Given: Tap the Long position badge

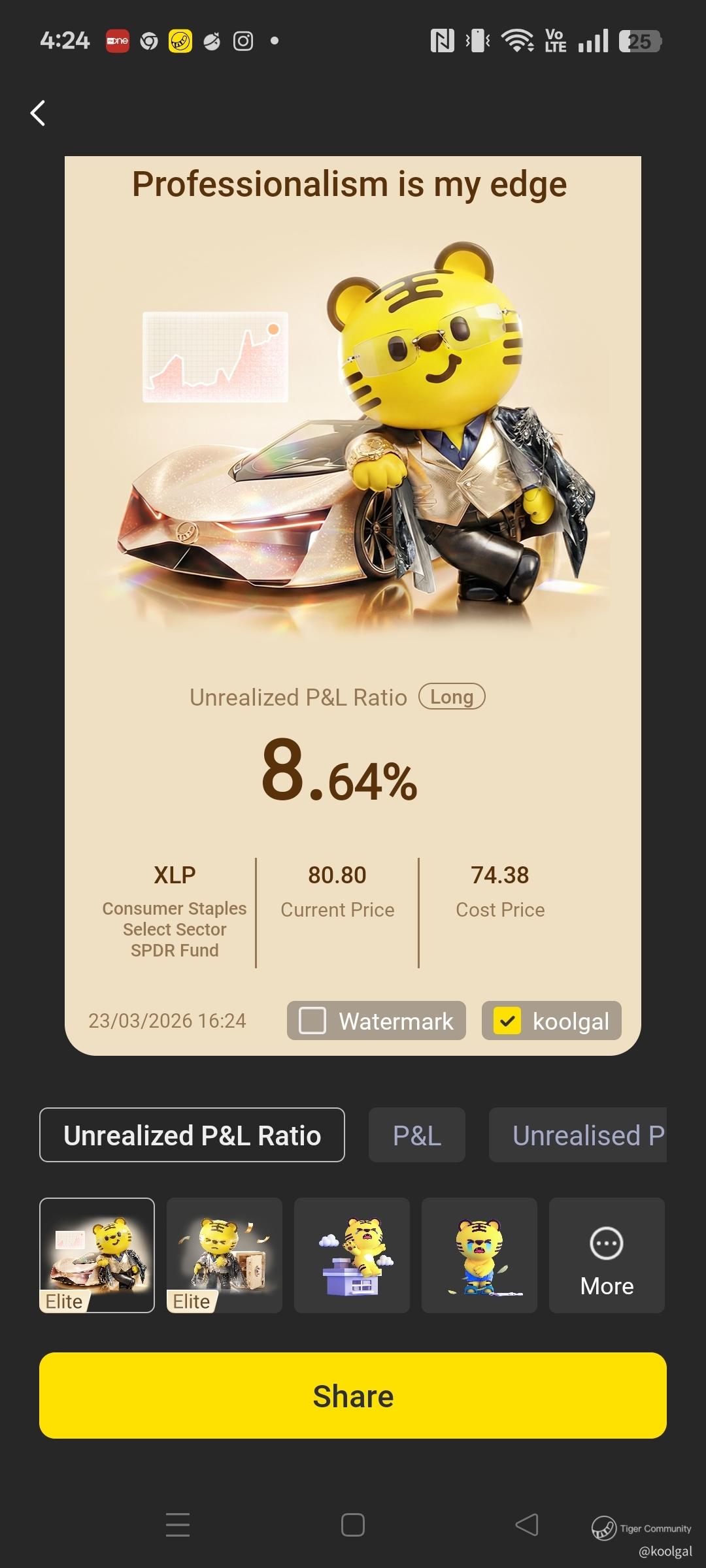Looking at the screenshot, I should (452, 696).
